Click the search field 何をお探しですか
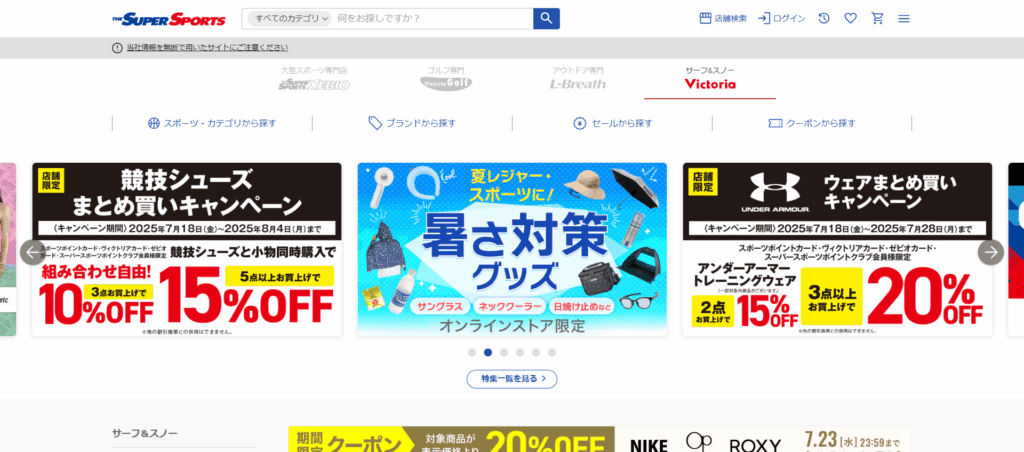 click(x=432, y=18)
